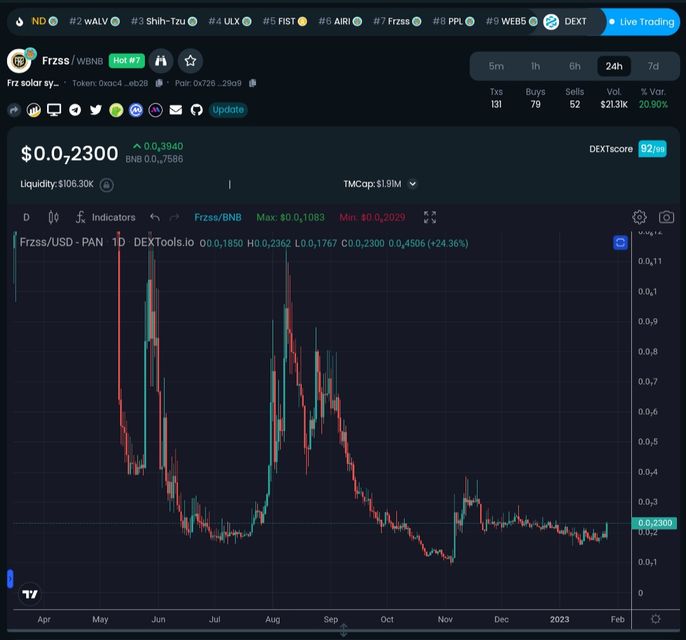Select the 24h timeframe tab

coord(614,66)
